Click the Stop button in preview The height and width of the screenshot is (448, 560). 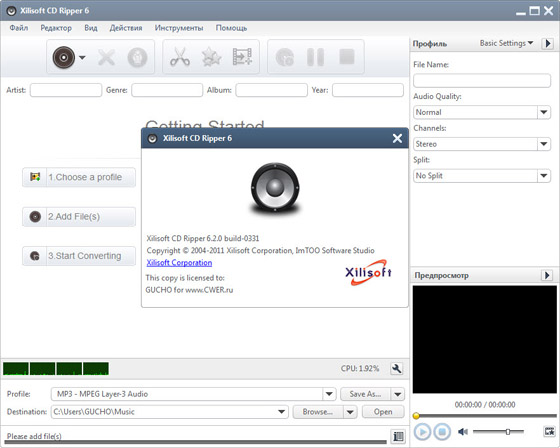point(442,432)
